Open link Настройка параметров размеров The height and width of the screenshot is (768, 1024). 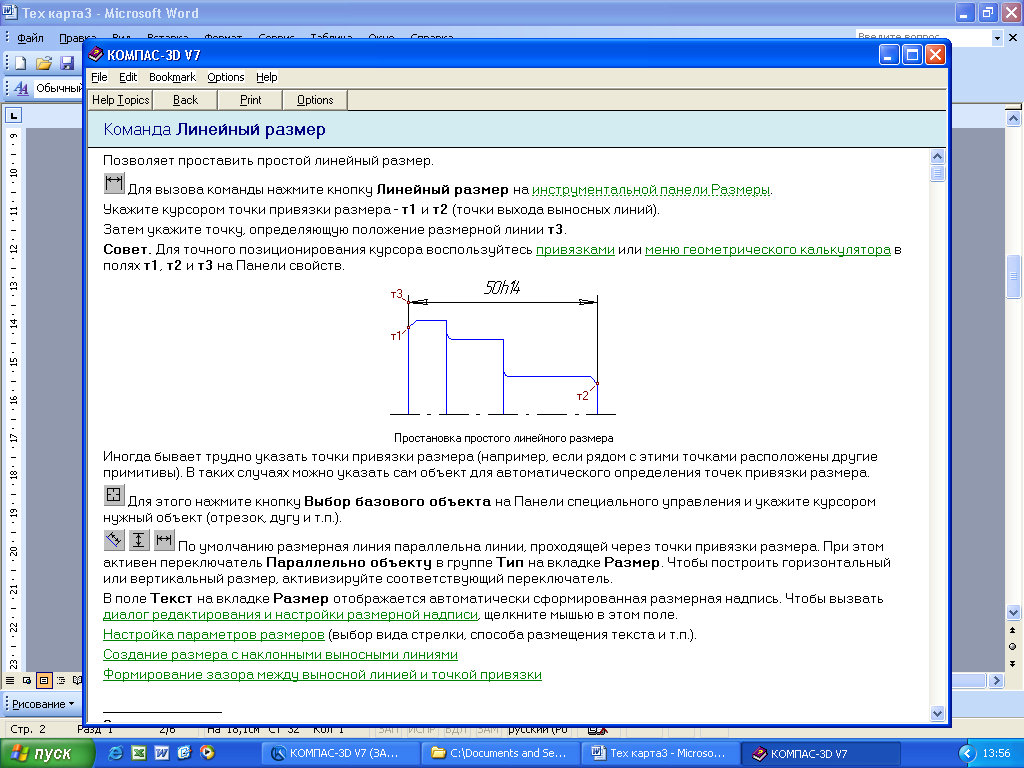(214, 635)
